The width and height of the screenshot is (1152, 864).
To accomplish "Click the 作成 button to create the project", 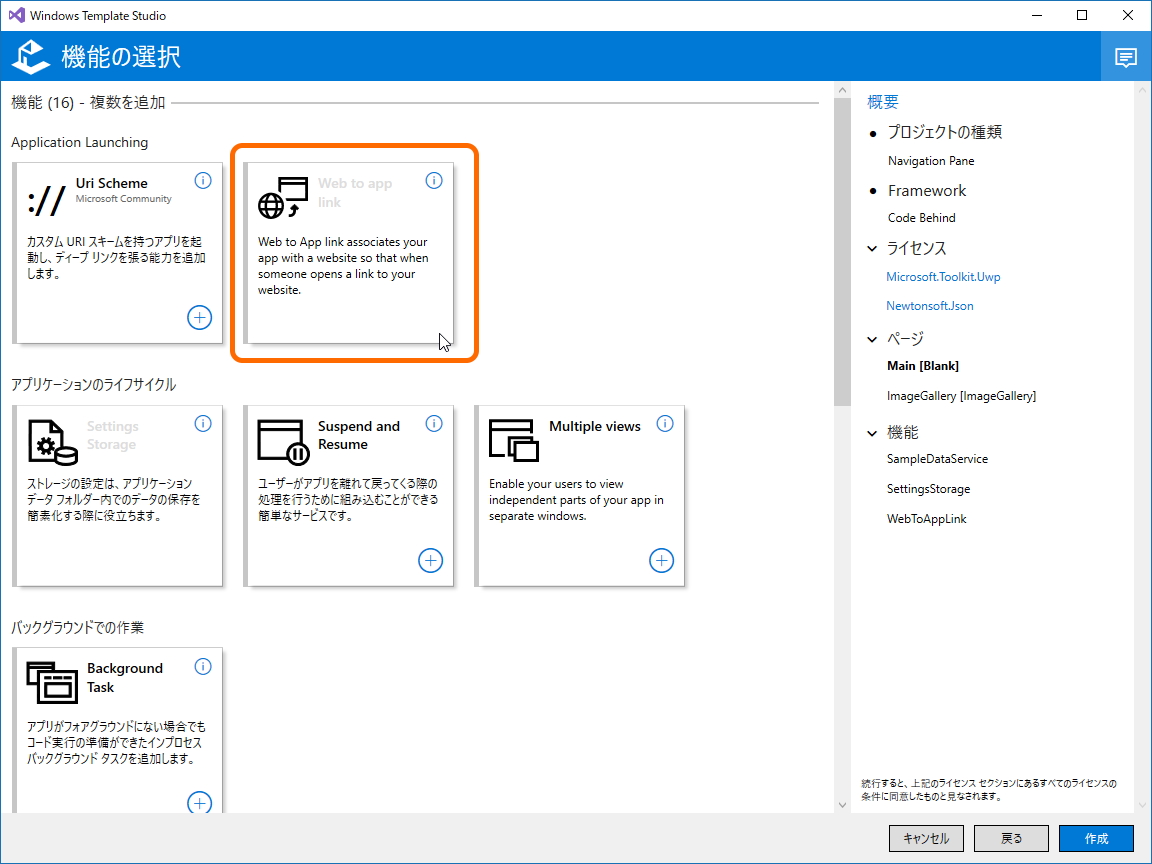I will pyautogui.click(x=1096, y=839).
